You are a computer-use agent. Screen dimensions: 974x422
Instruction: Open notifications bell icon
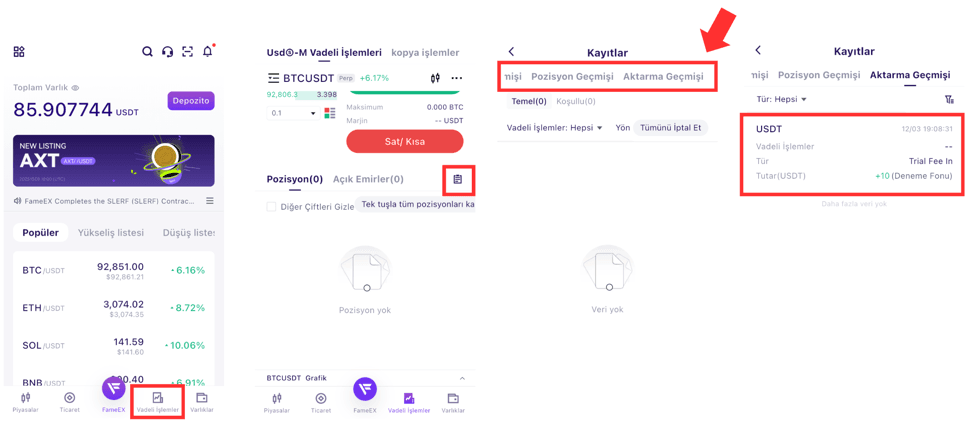click(208, 52)
